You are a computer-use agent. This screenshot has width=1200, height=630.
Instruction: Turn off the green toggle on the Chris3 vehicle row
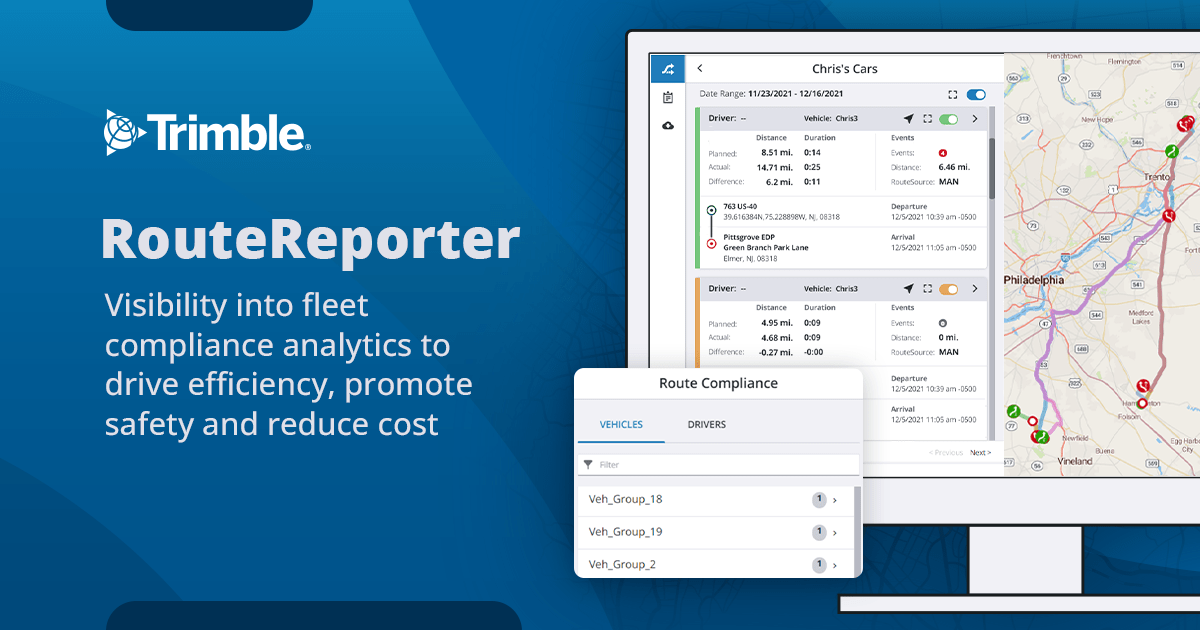(x=947, y=118)
